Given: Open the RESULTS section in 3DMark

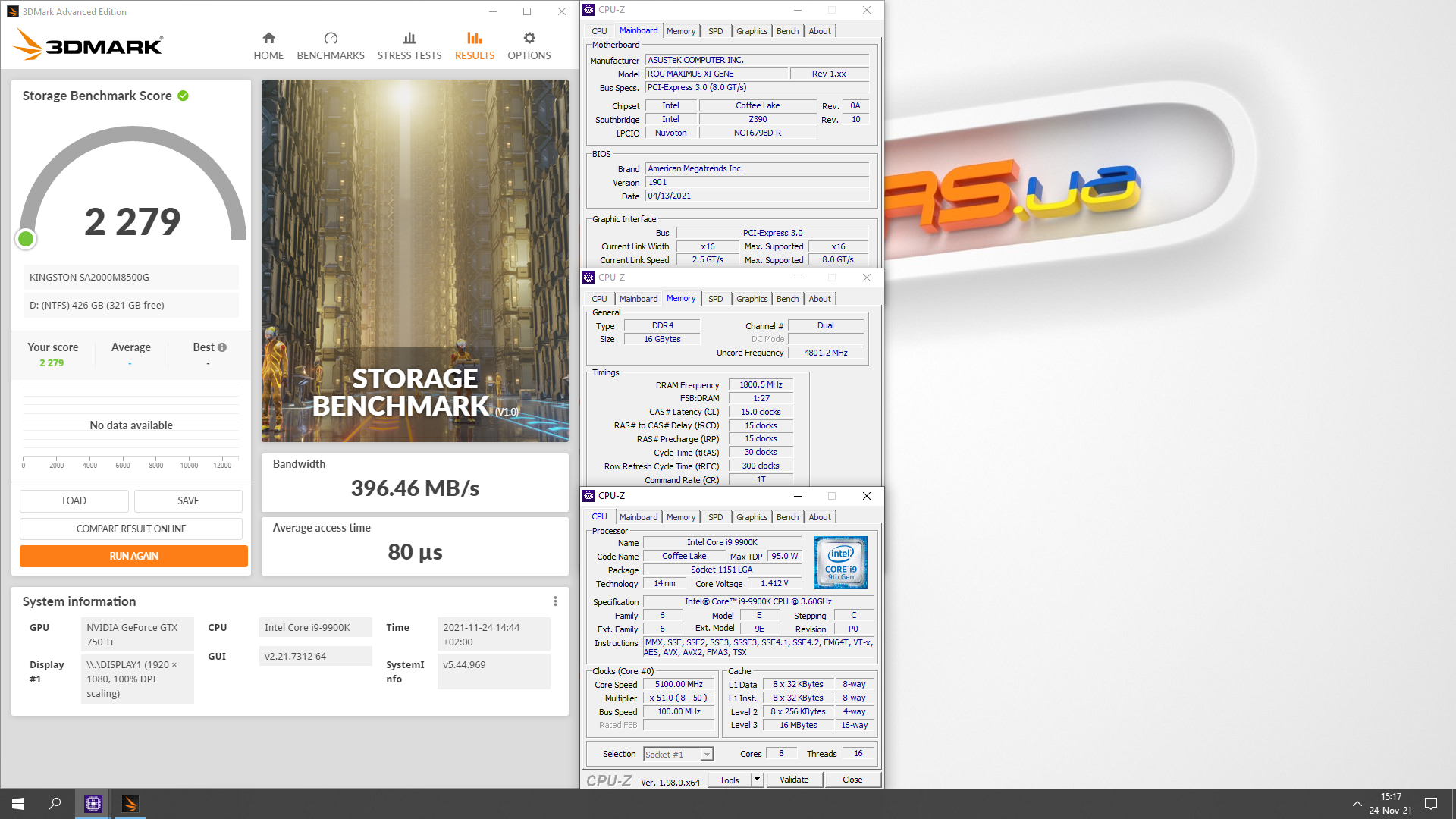Looking at the screenshot, I should (x=475, y=46).
